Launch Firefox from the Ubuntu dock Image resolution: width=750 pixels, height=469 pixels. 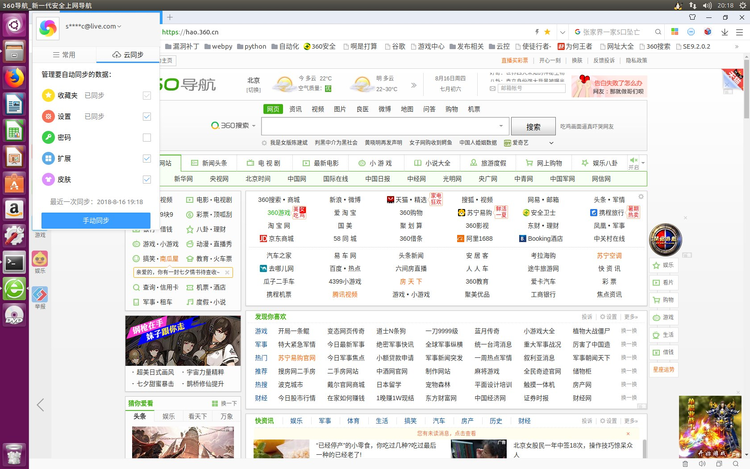pyautogui.click(x=14, y=77)
